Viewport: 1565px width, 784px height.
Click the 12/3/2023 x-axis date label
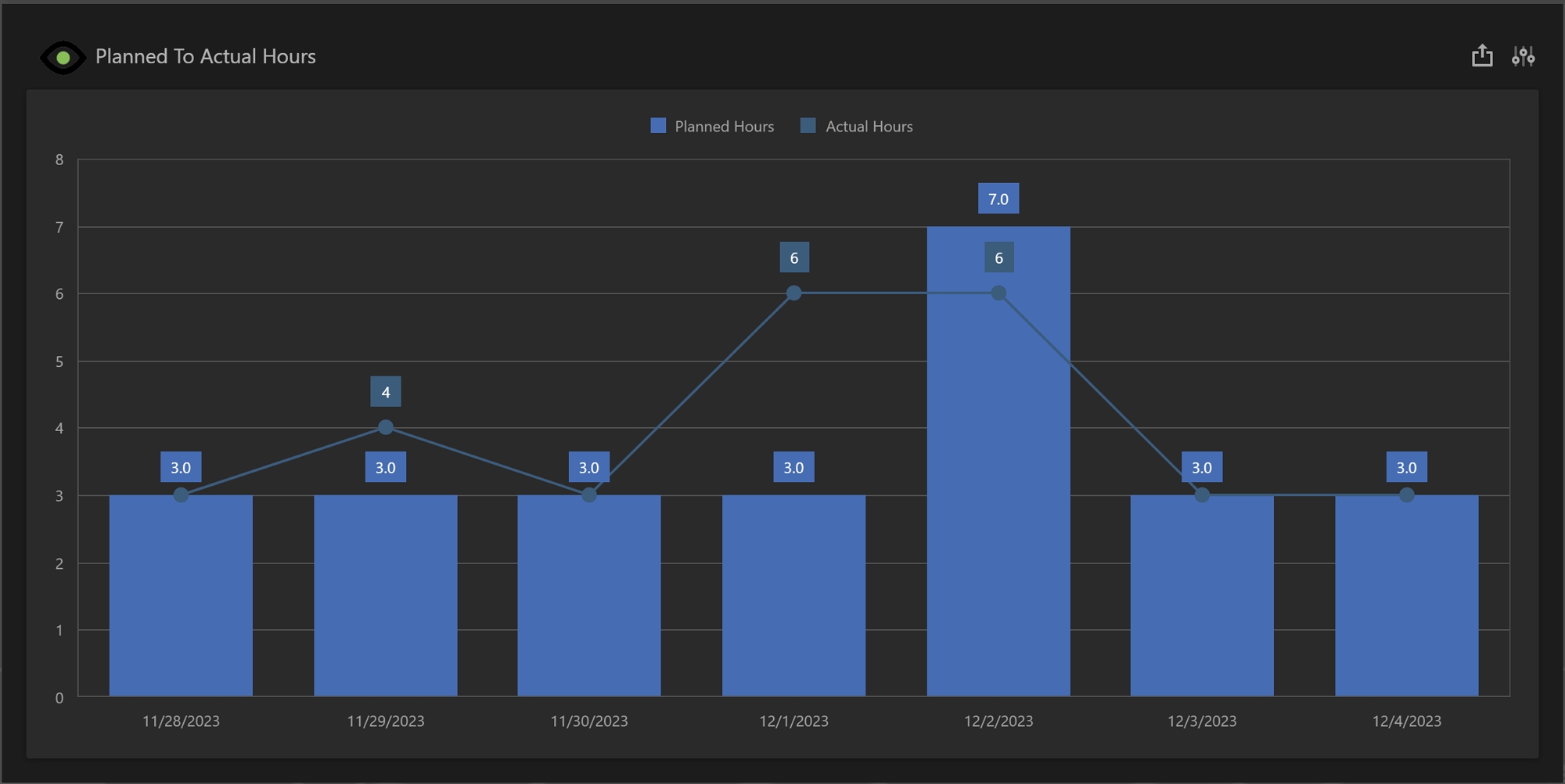coord(1202,721)
